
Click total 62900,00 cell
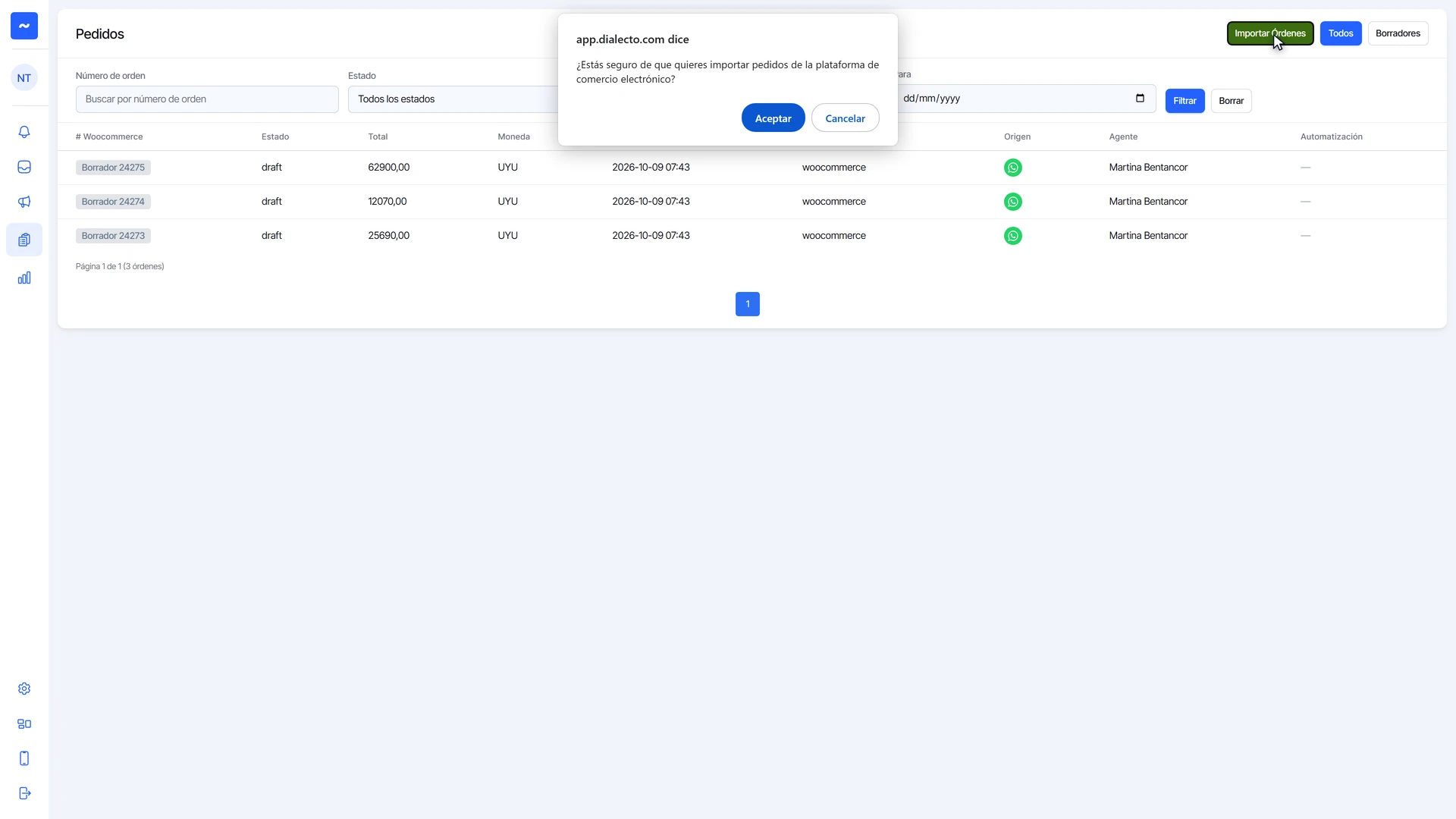click(388, 168)
